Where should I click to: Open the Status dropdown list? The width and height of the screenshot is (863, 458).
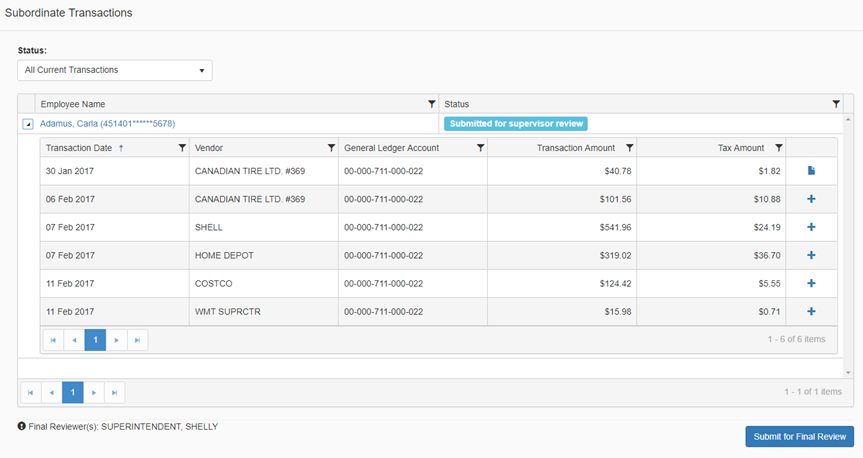tap(114, 70)
